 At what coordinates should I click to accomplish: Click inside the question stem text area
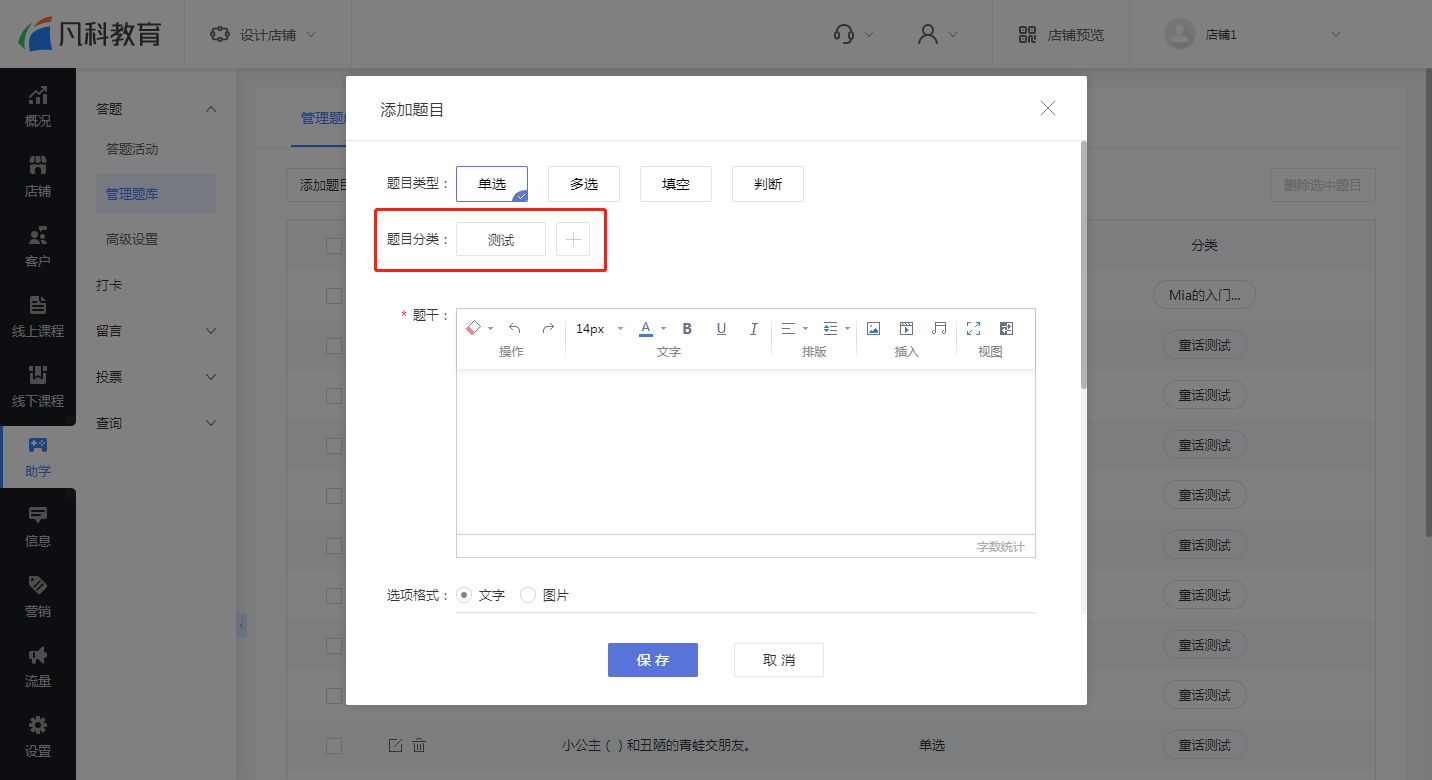click(746, 452)
